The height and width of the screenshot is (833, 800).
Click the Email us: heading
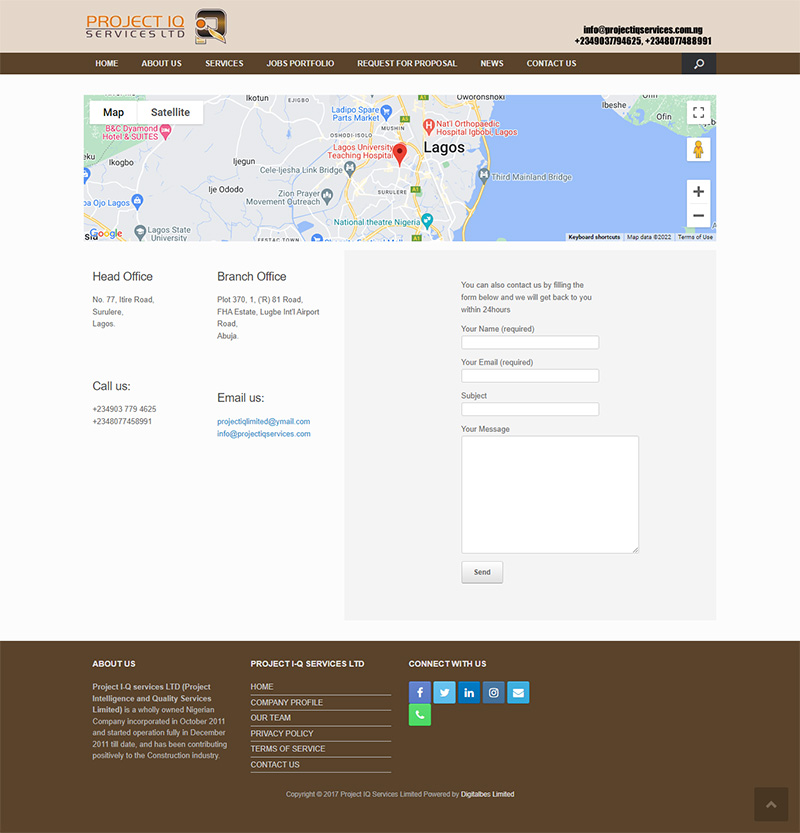241,397
